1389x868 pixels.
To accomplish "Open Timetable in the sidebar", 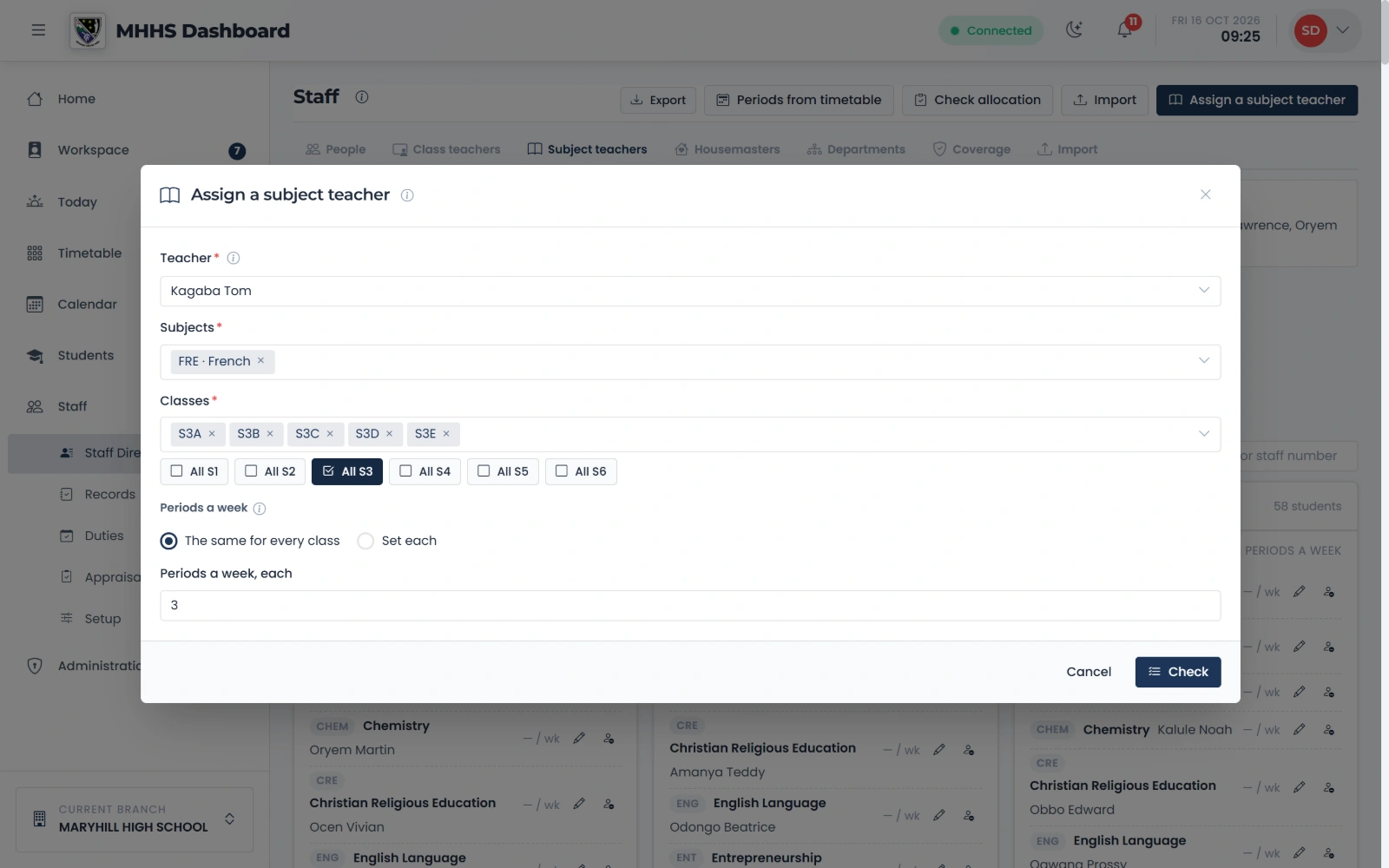I will click(89, 253).
